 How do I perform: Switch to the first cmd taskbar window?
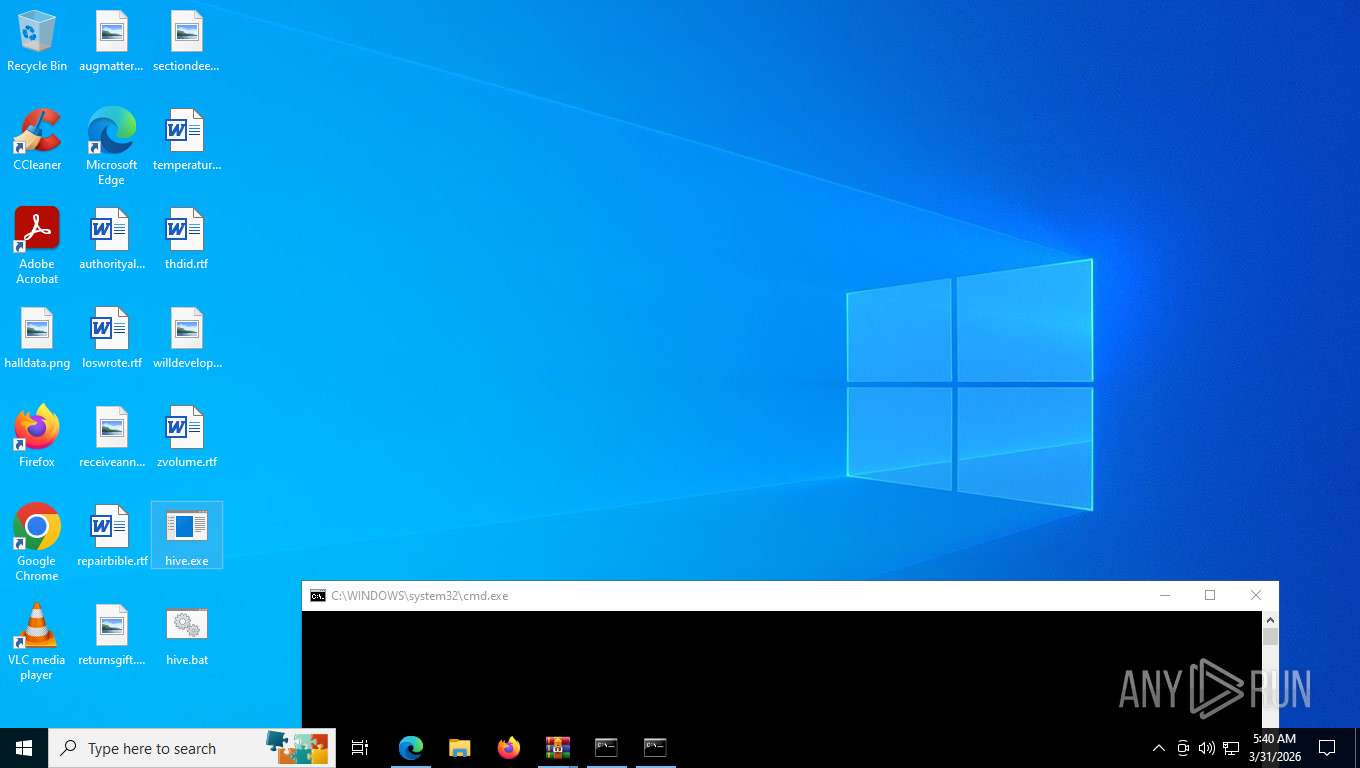point(606,748)
